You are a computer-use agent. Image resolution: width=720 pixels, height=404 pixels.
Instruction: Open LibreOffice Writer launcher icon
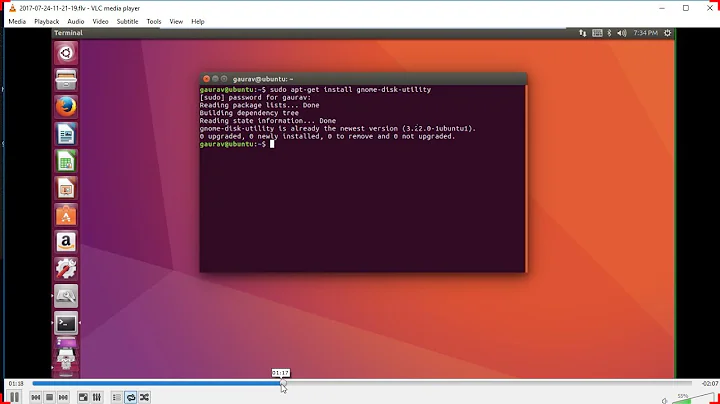[66, 134]
